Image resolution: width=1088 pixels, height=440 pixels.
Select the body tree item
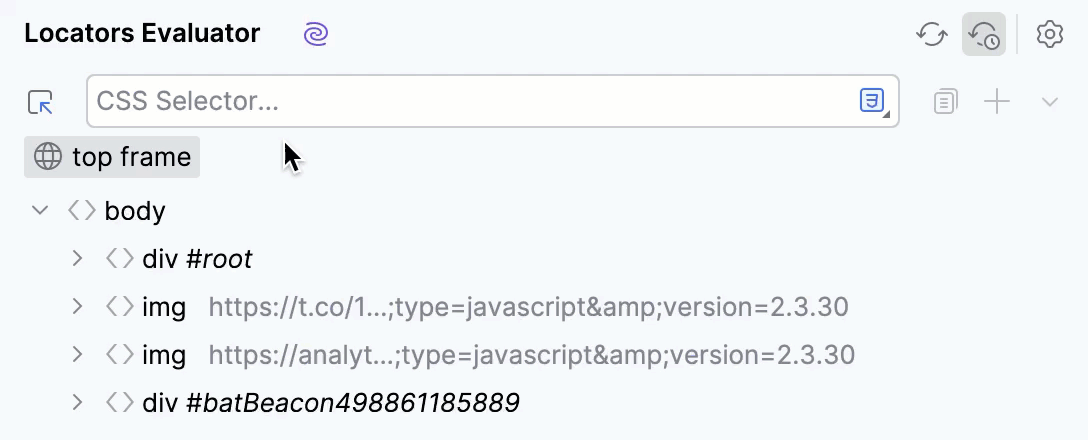click(135, 211)
